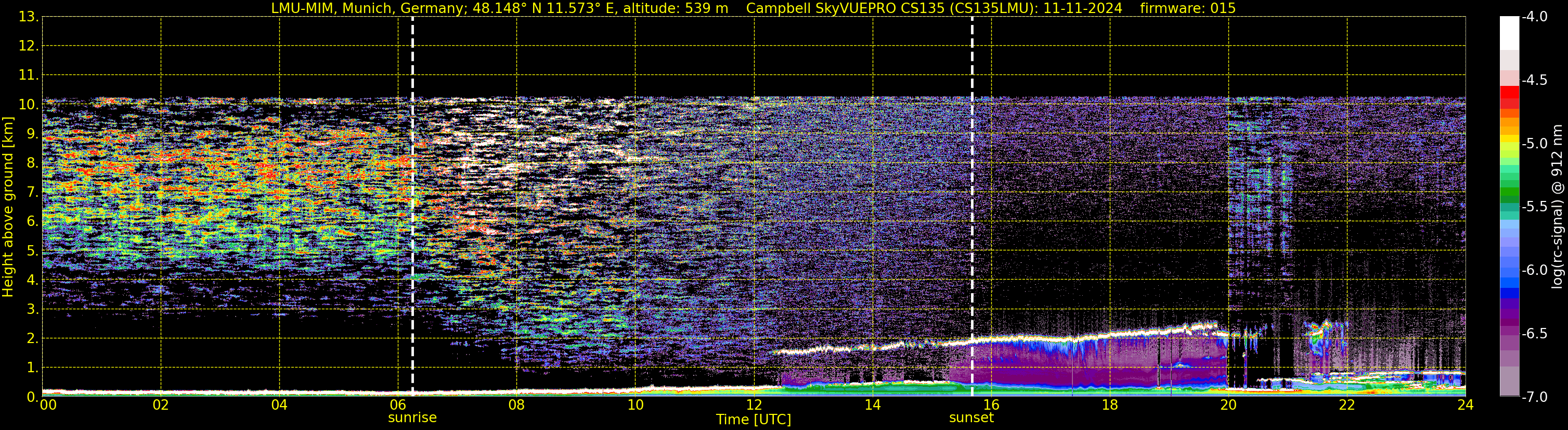Image resolution: width=1568 pixels, height=430 pixels.
Task: Click the 18 tick label on time axis
Action: tap(1110, 405)
